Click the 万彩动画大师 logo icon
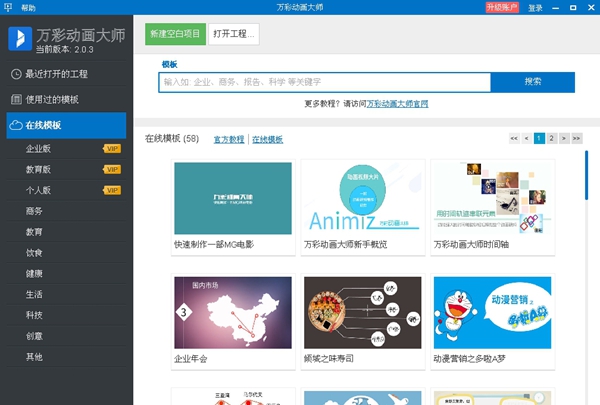The image size is (600, 405). pyautogui.click(x=19, y=38)
